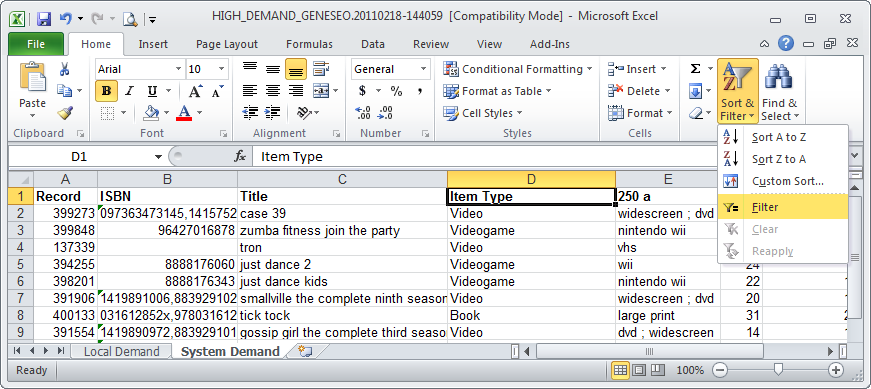
Task: Click the zoom slider handle
Action: click(778, 370)
